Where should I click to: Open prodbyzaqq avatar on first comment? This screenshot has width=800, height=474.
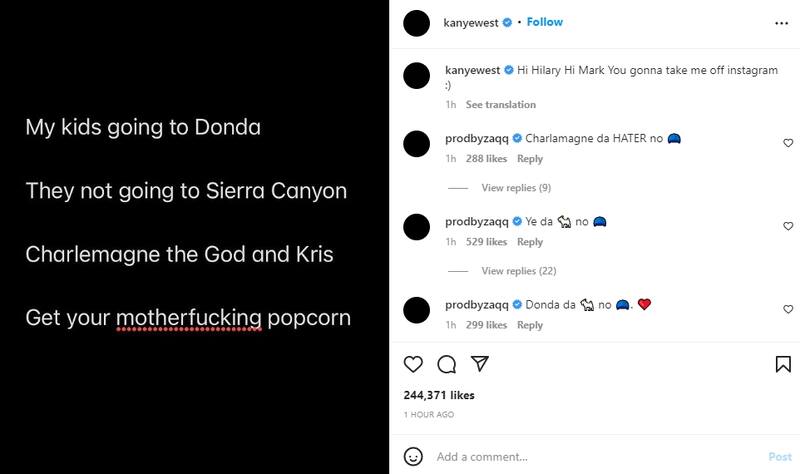(x=416, y=144)
